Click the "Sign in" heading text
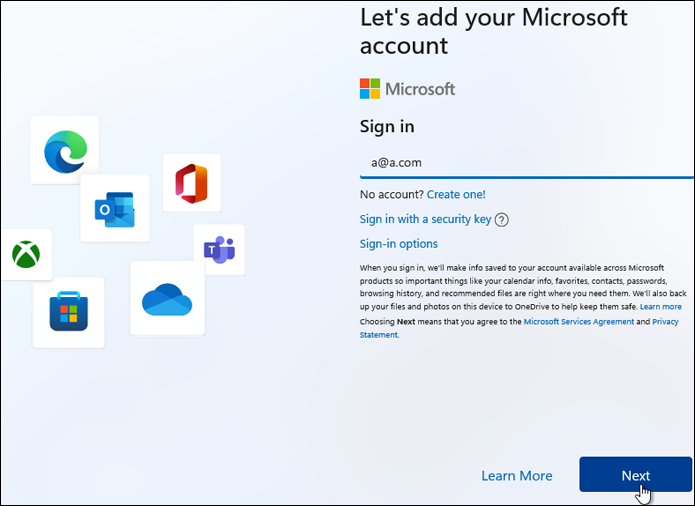Viewport: 695px width, 506px height. tap(387, 127)
